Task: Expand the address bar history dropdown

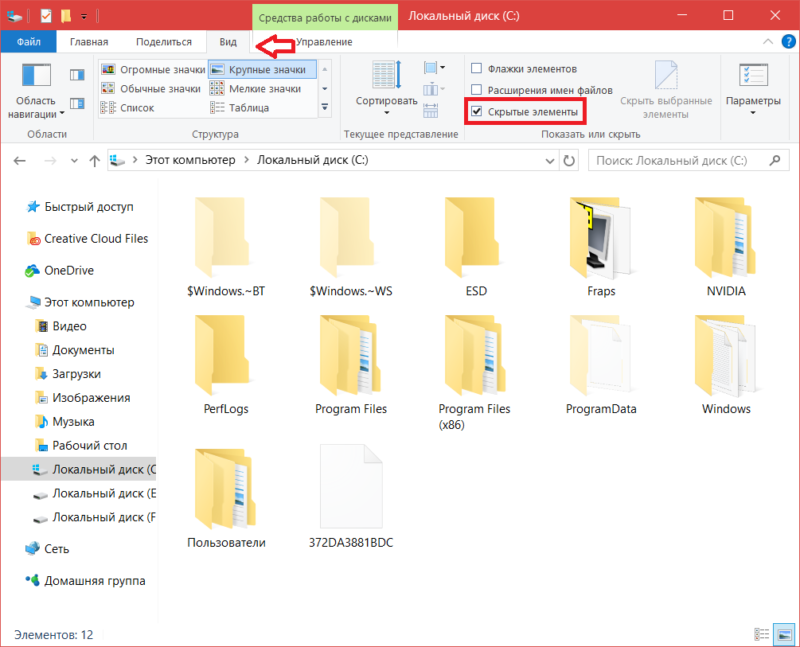Action: (x=549, y=161)
